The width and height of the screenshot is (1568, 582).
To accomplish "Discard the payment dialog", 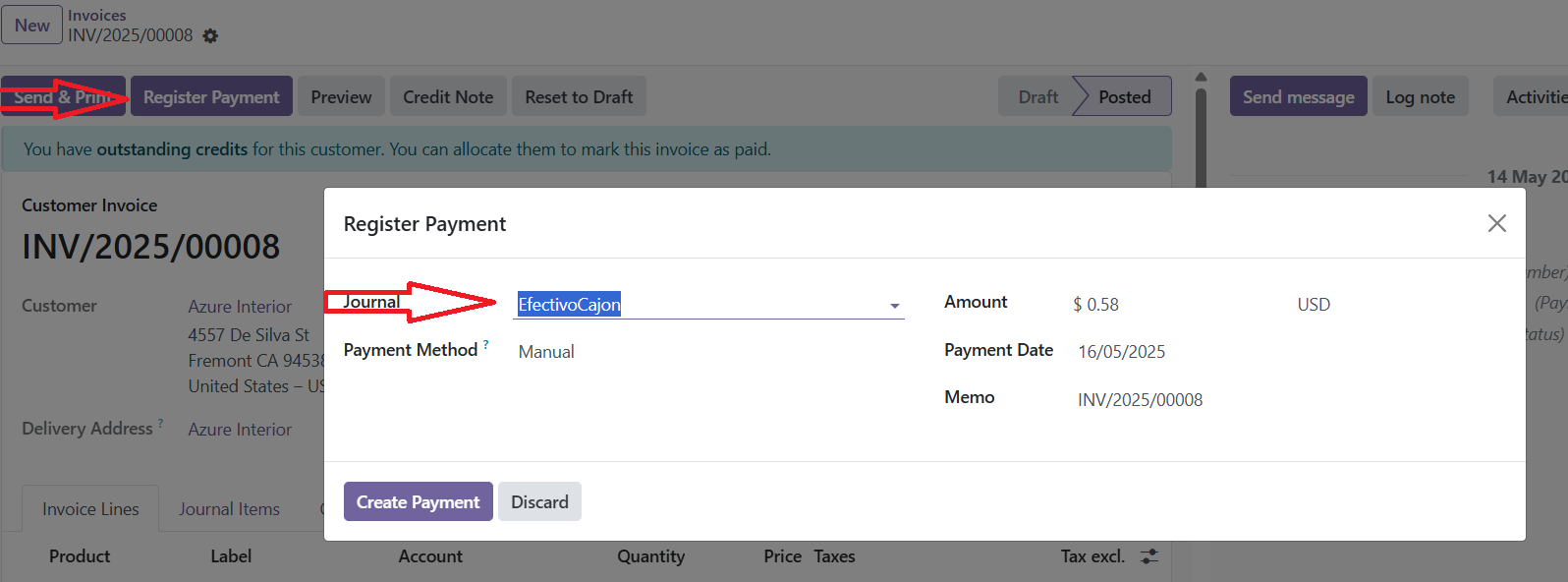I will [539, 501].
